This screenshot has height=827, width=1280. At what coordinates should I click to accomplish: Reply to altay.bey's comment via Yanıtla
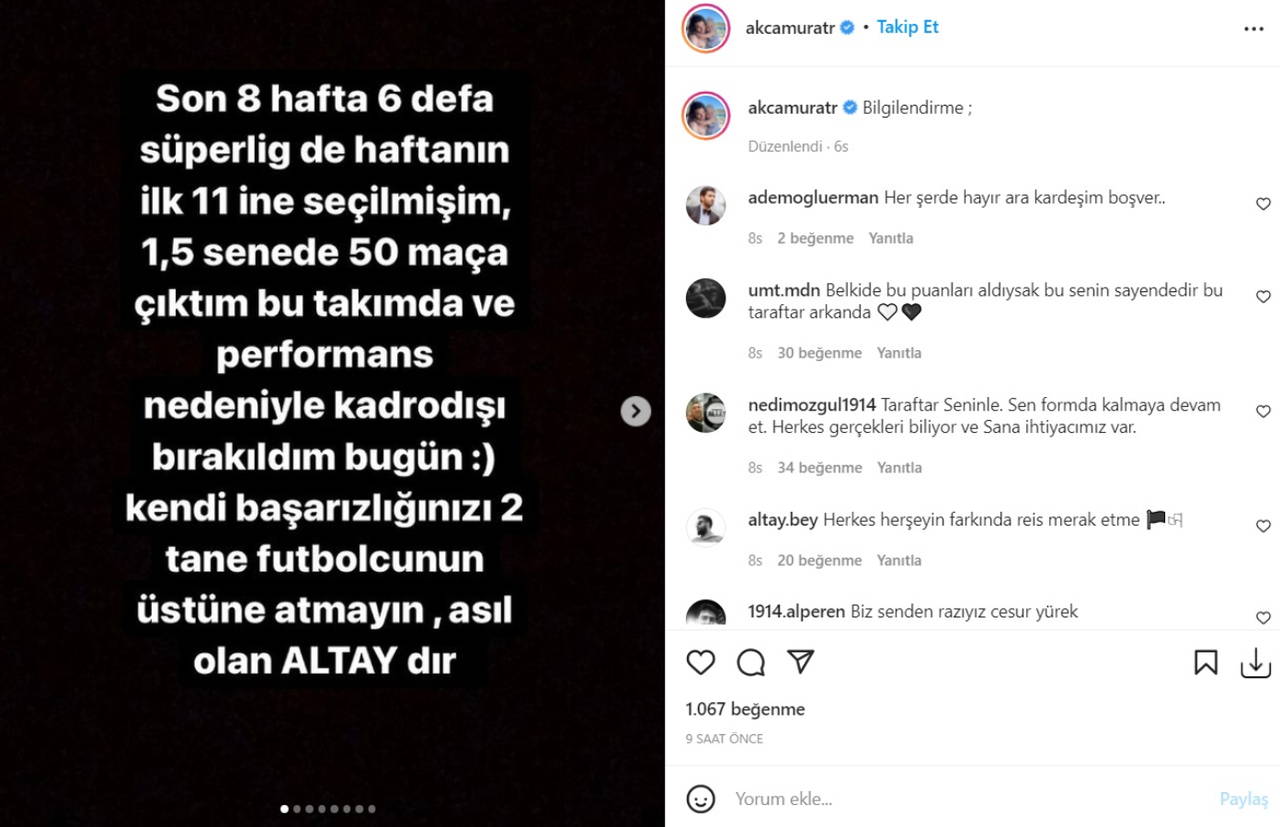[899, 560]
